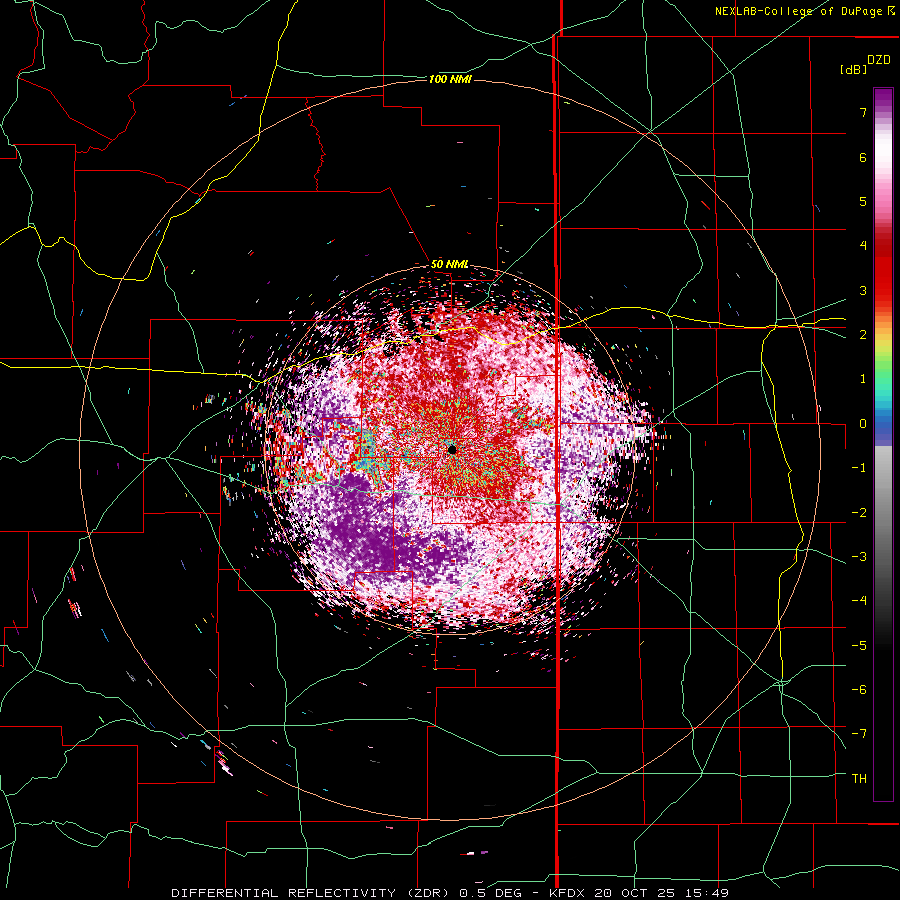The height and width of the screenshot is (900, 900).
Task: Click the 7 value on color scale
Action: click(x=863, y=112)
